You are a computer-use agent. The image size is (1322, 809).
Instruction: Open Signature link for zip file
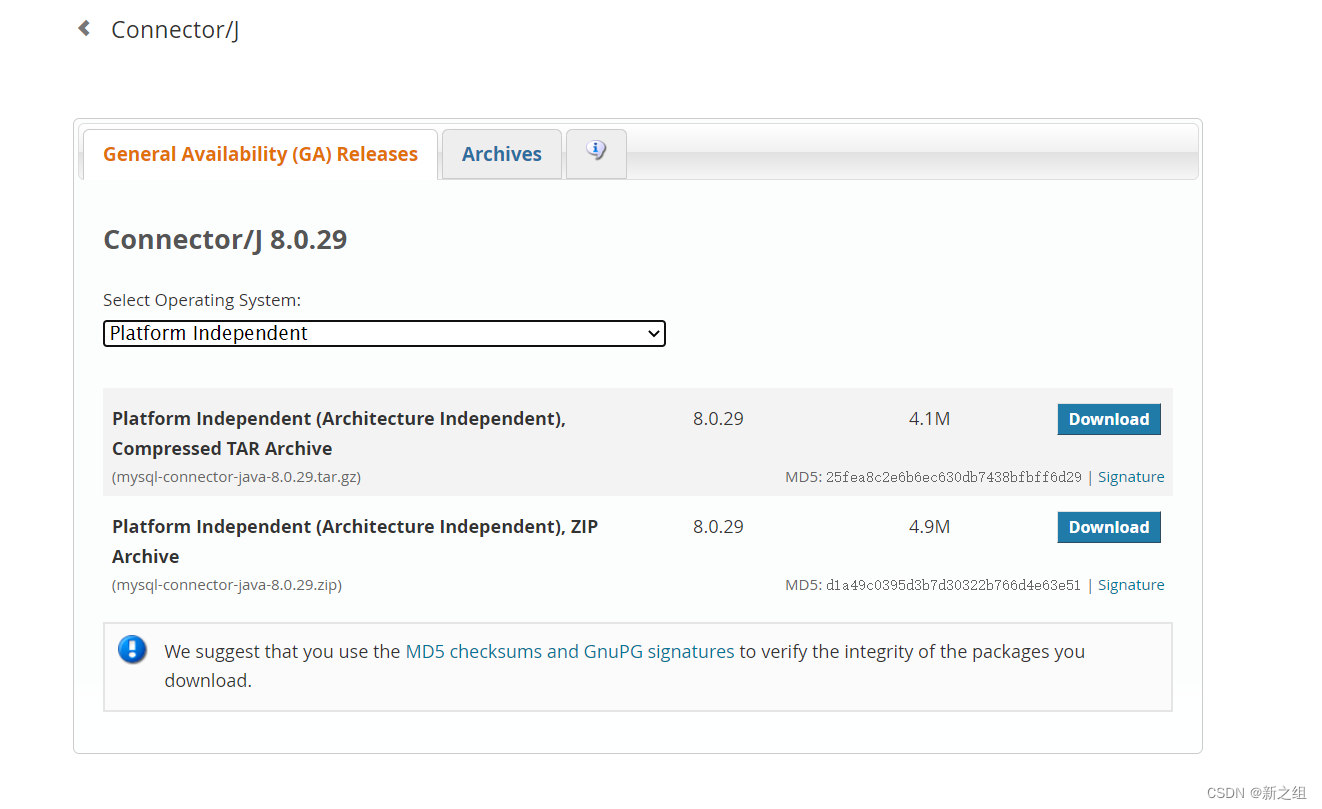(1131, 585)
